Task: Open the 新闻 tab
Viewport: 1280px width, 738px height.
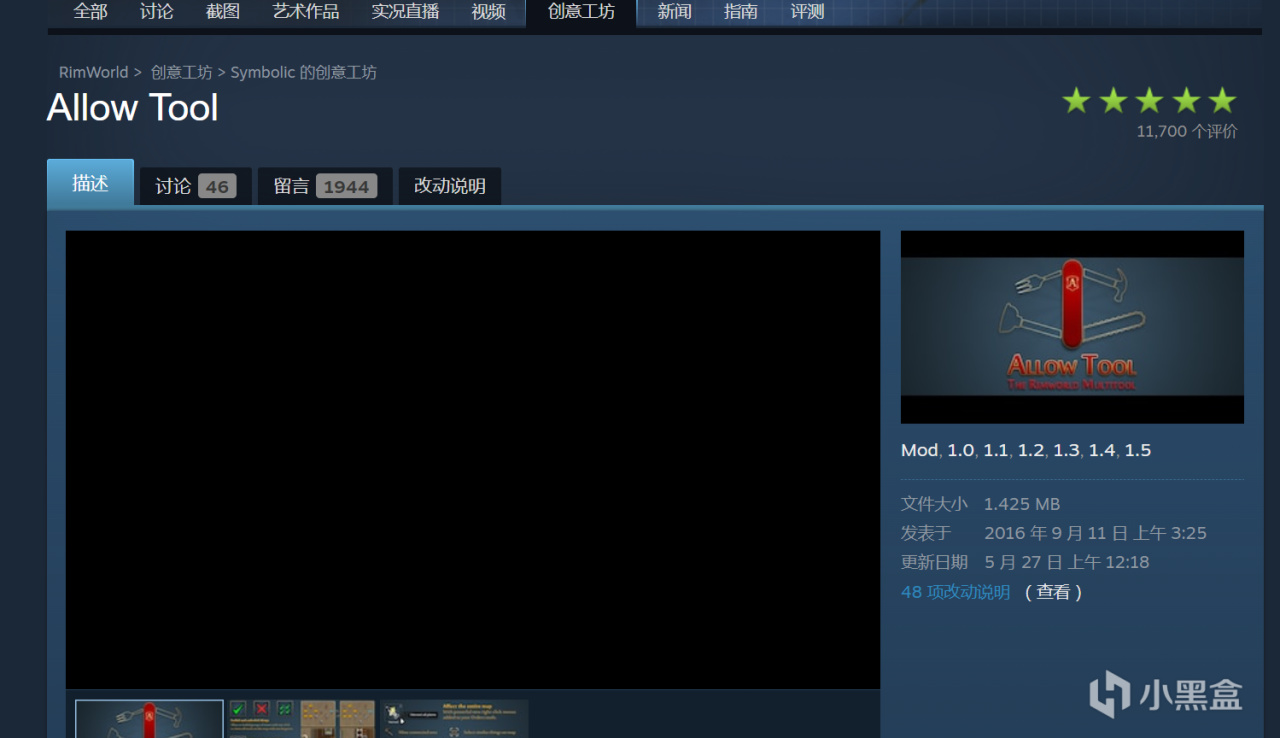Action: click(x=674, y=12)
